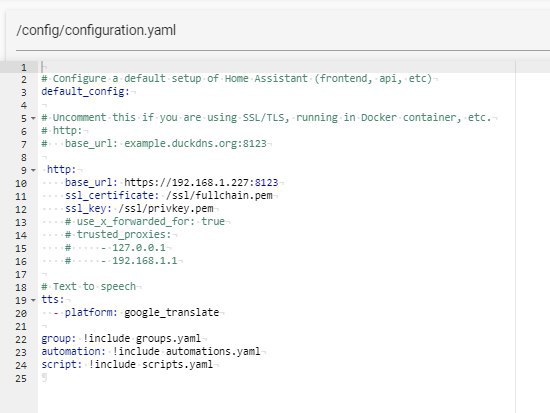This screenshot has height=413, width=550.
Task: Click the 'automations.yaml' include value
Action: 213,351
